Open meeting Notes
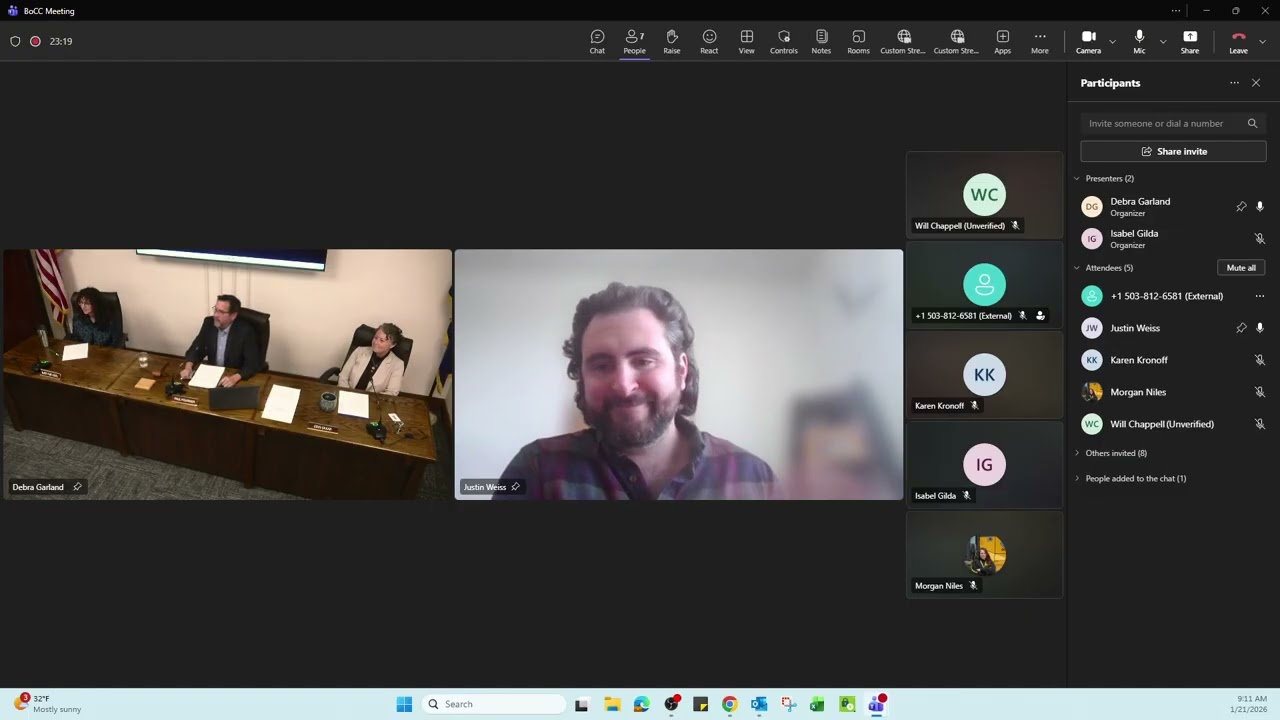Screen dimensions: 1280x720 click(821, 41)
